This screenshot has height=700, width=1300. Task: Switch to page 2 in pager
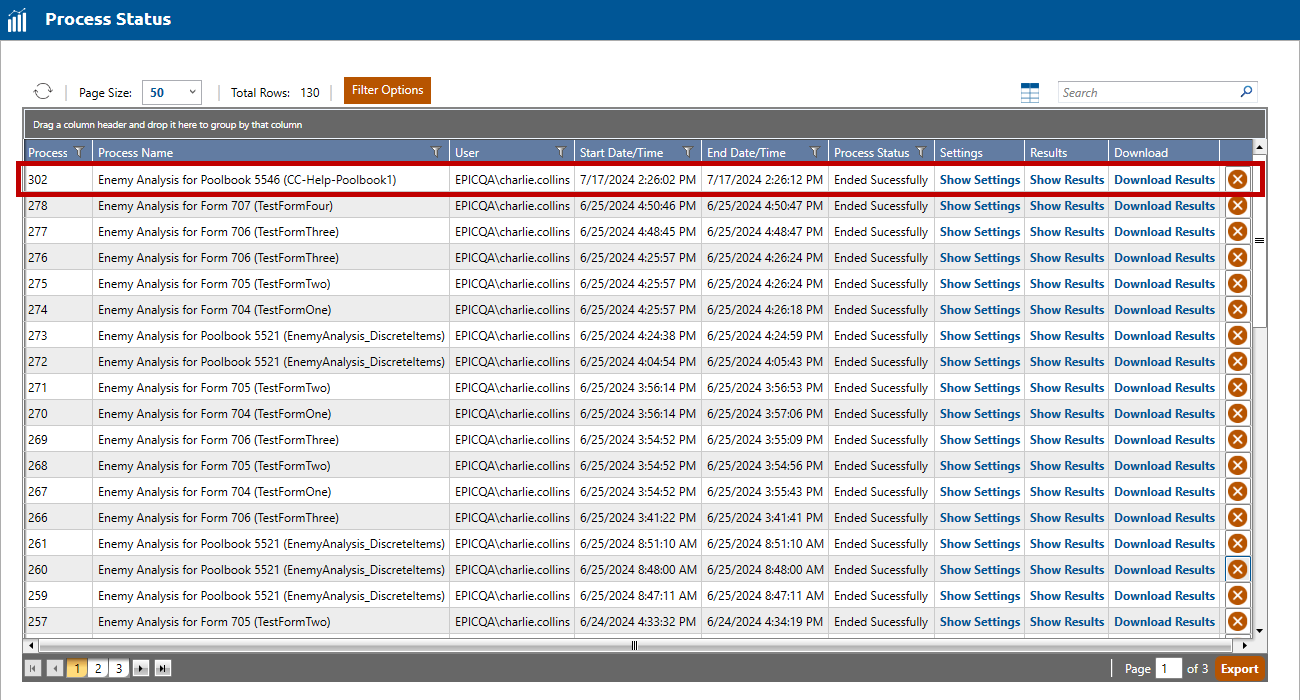pos(98,669)
